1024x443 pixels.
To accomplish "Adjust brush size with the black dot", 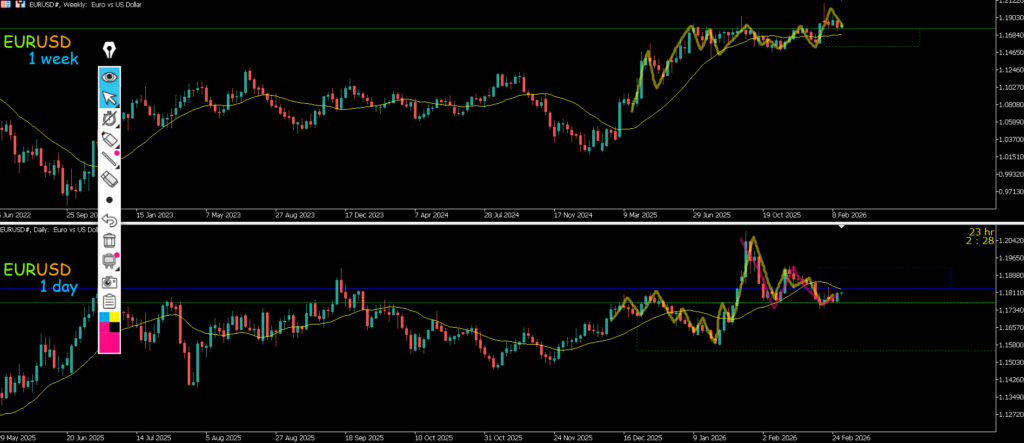I will click(109, 199).
